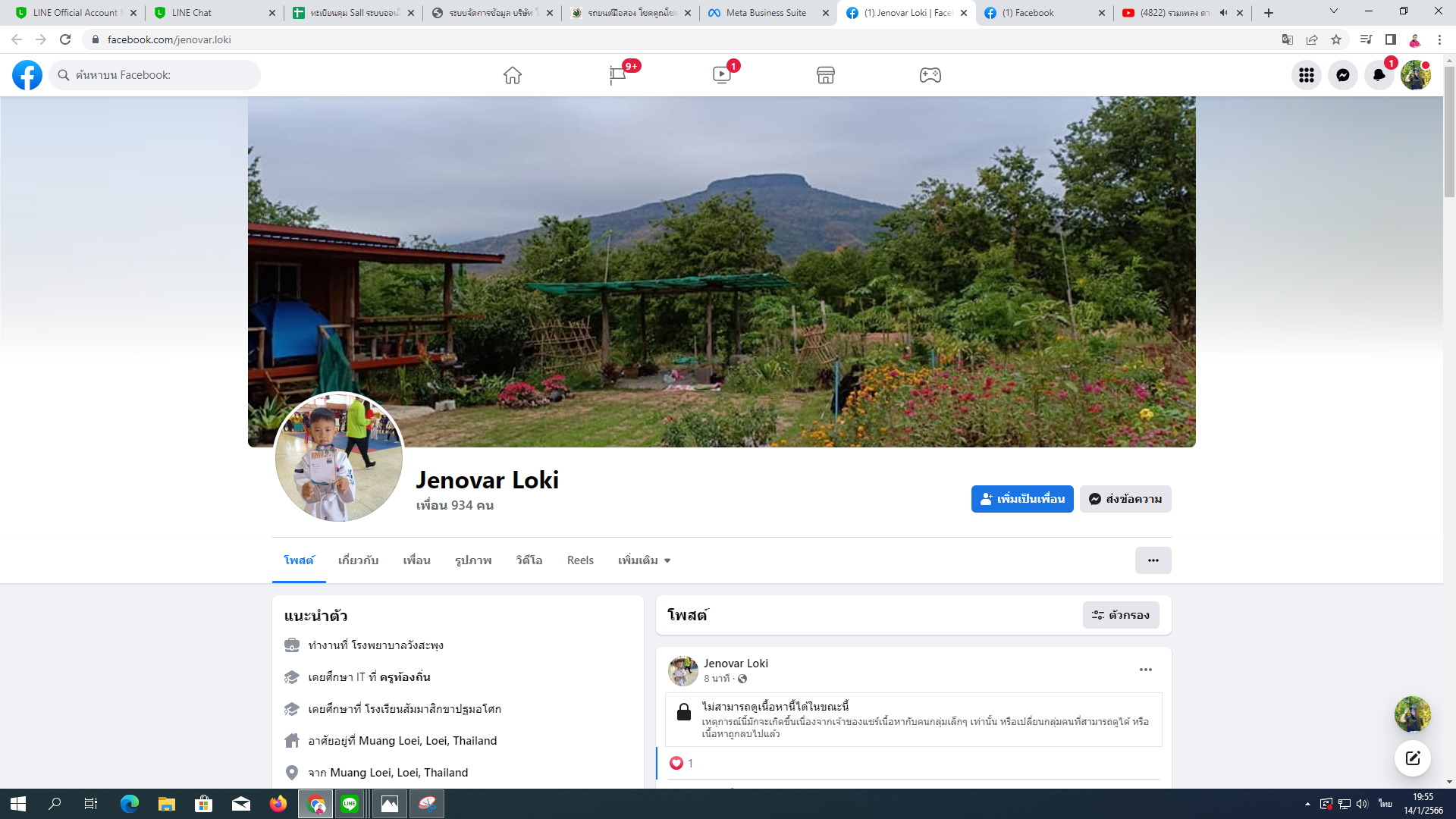Switch to the Reels tab
The width and height of the screenshot is (1456, 819).
580,560
